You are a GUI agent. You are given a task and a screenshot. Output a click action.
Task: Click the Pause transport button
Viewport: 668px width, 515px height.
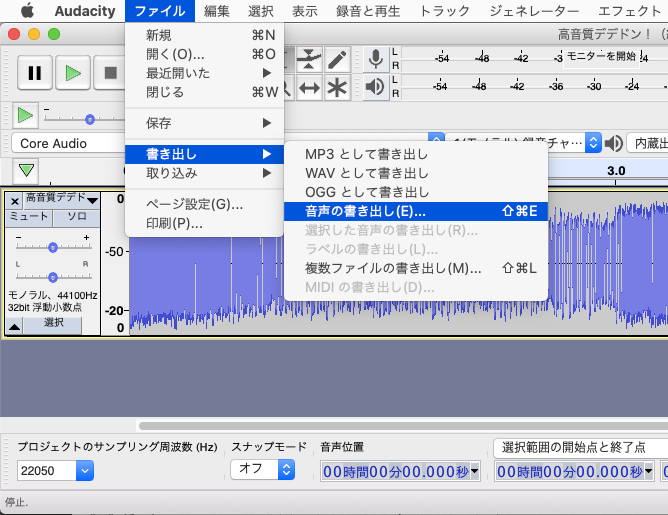[35, 72]
